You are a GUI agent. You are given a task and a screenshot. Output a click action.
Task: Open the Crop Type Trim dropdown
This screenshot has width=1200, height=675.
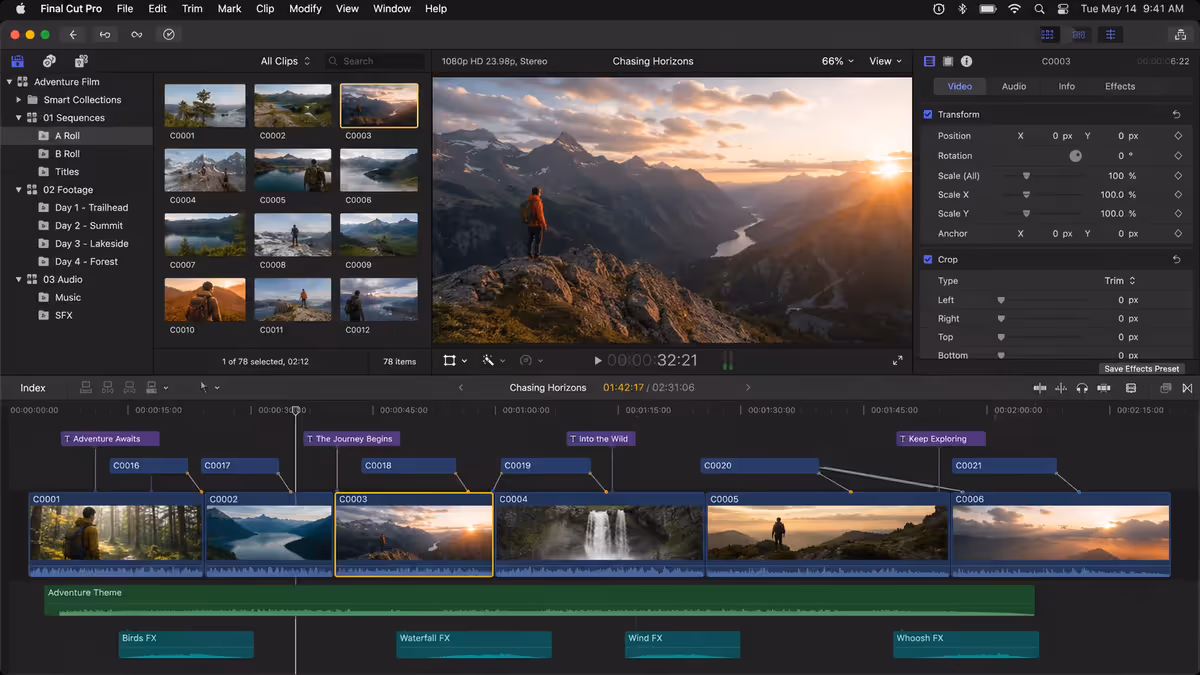pyautogui.click(x=1120, y=281)
